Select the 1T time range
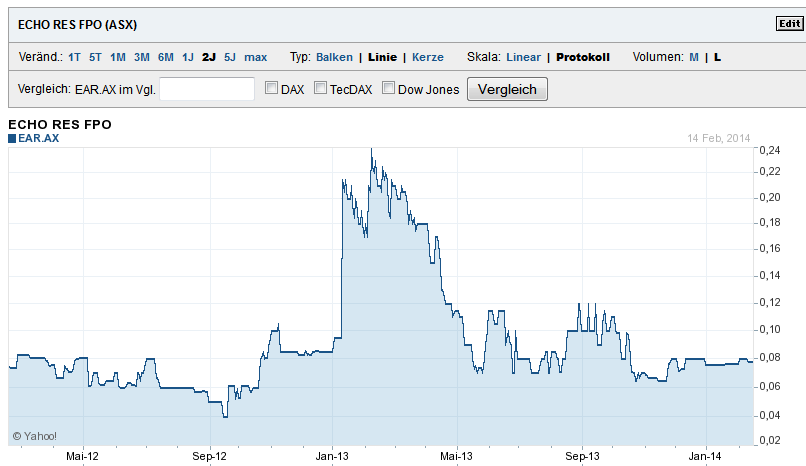806x466 pixels. click(x=75, y=57)
